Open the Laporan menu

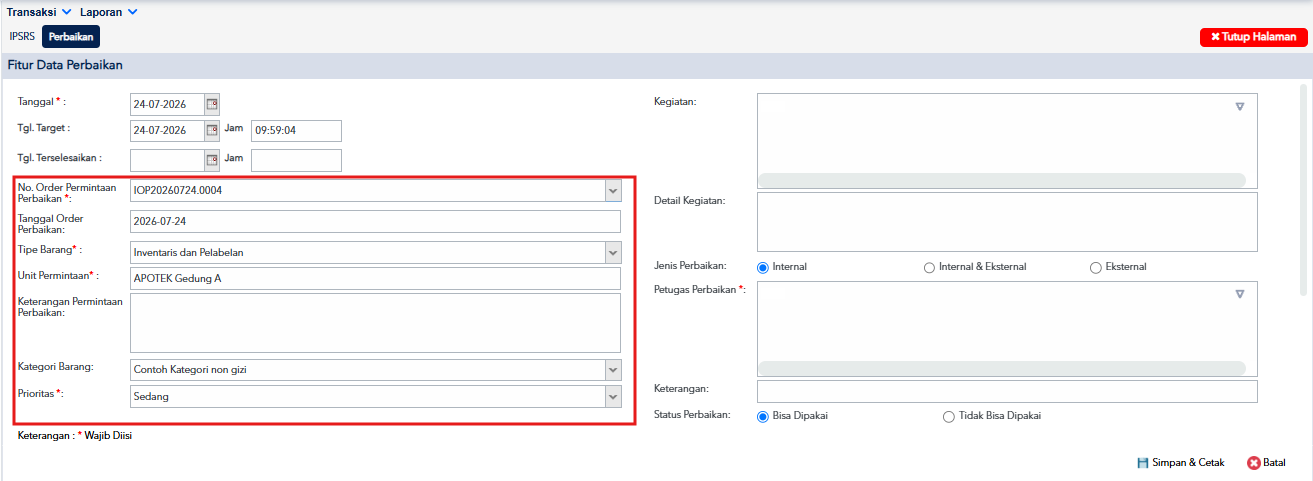tap(109, 12)
